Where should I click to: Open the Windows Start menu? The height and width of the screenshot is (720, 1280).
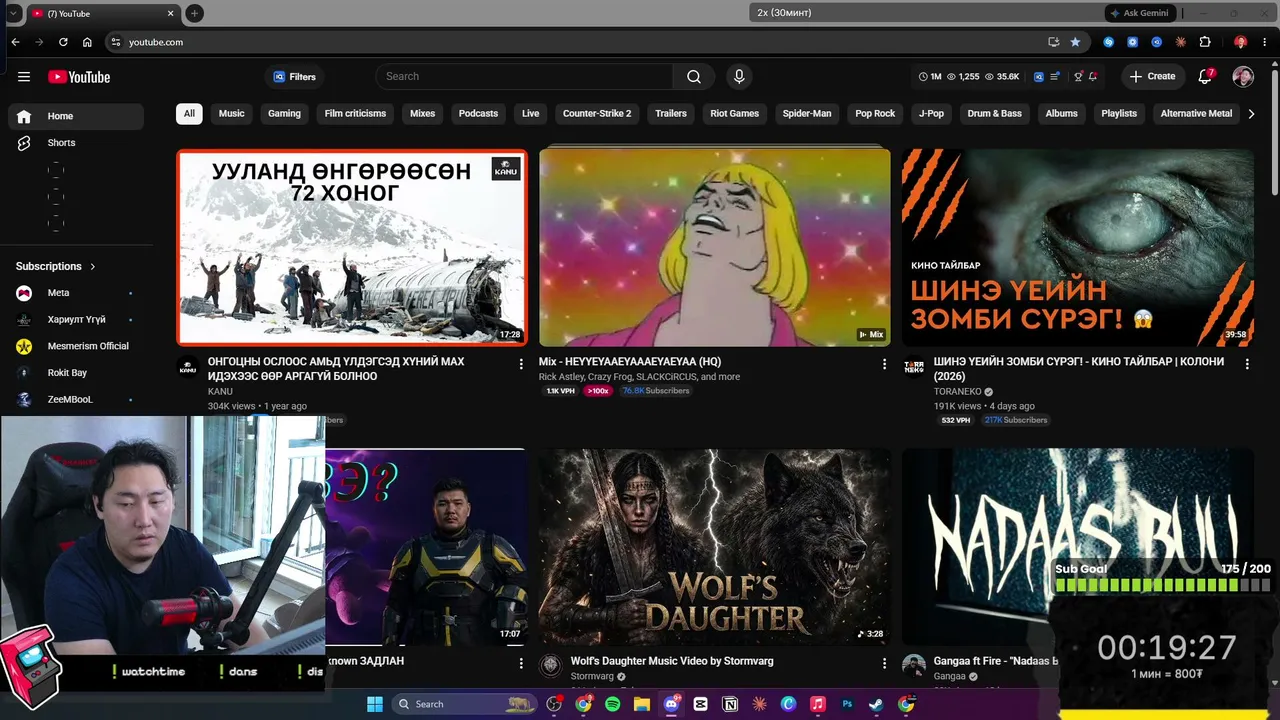click(375, 704)
